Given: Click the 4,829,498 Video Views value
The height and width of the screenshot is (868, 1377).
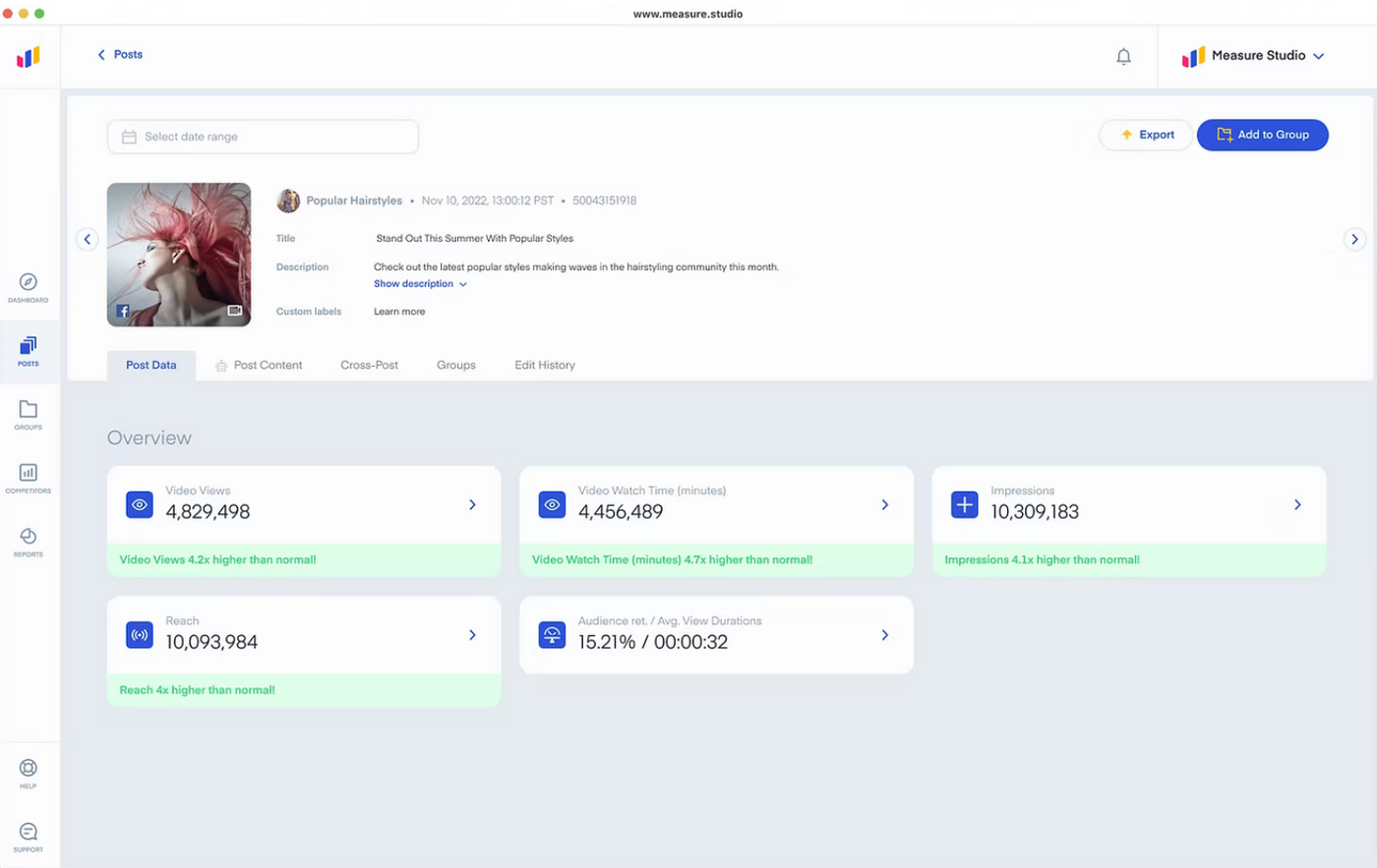Looking at the screenshot, I should point(208,512).
